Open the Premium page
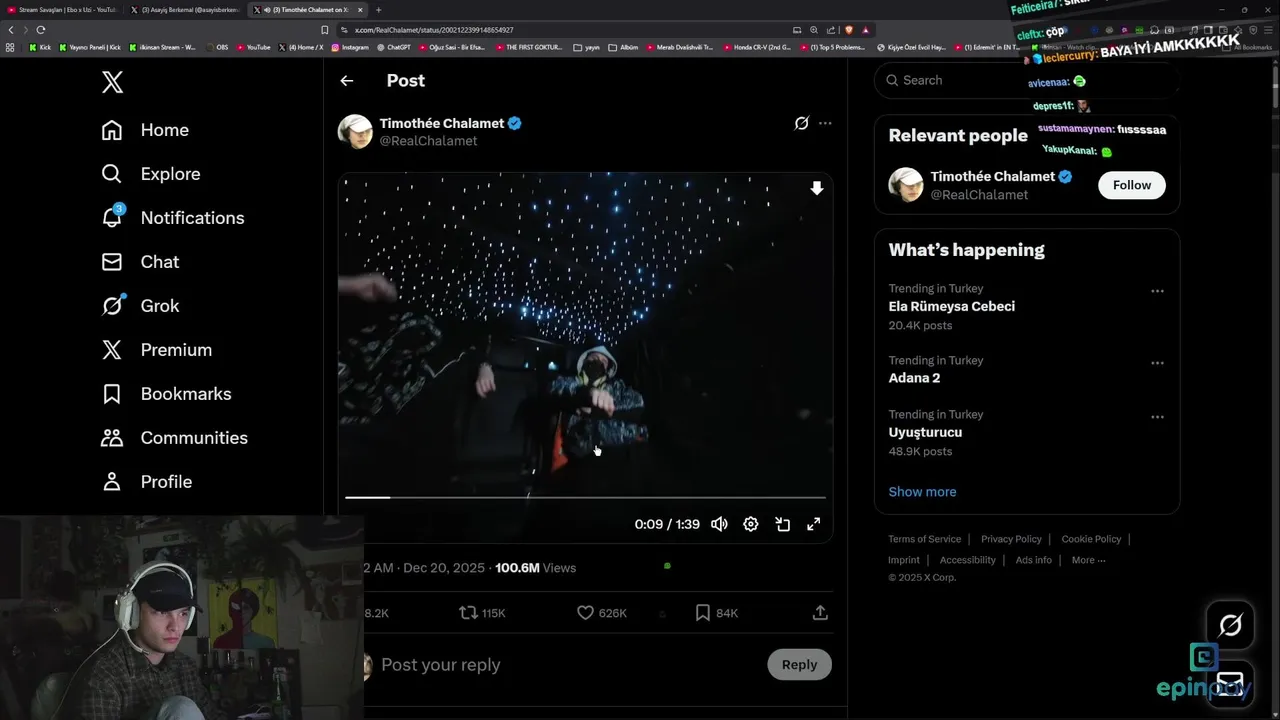The width and height of the screenshot is (1280, 720). [x=157, y=350]
